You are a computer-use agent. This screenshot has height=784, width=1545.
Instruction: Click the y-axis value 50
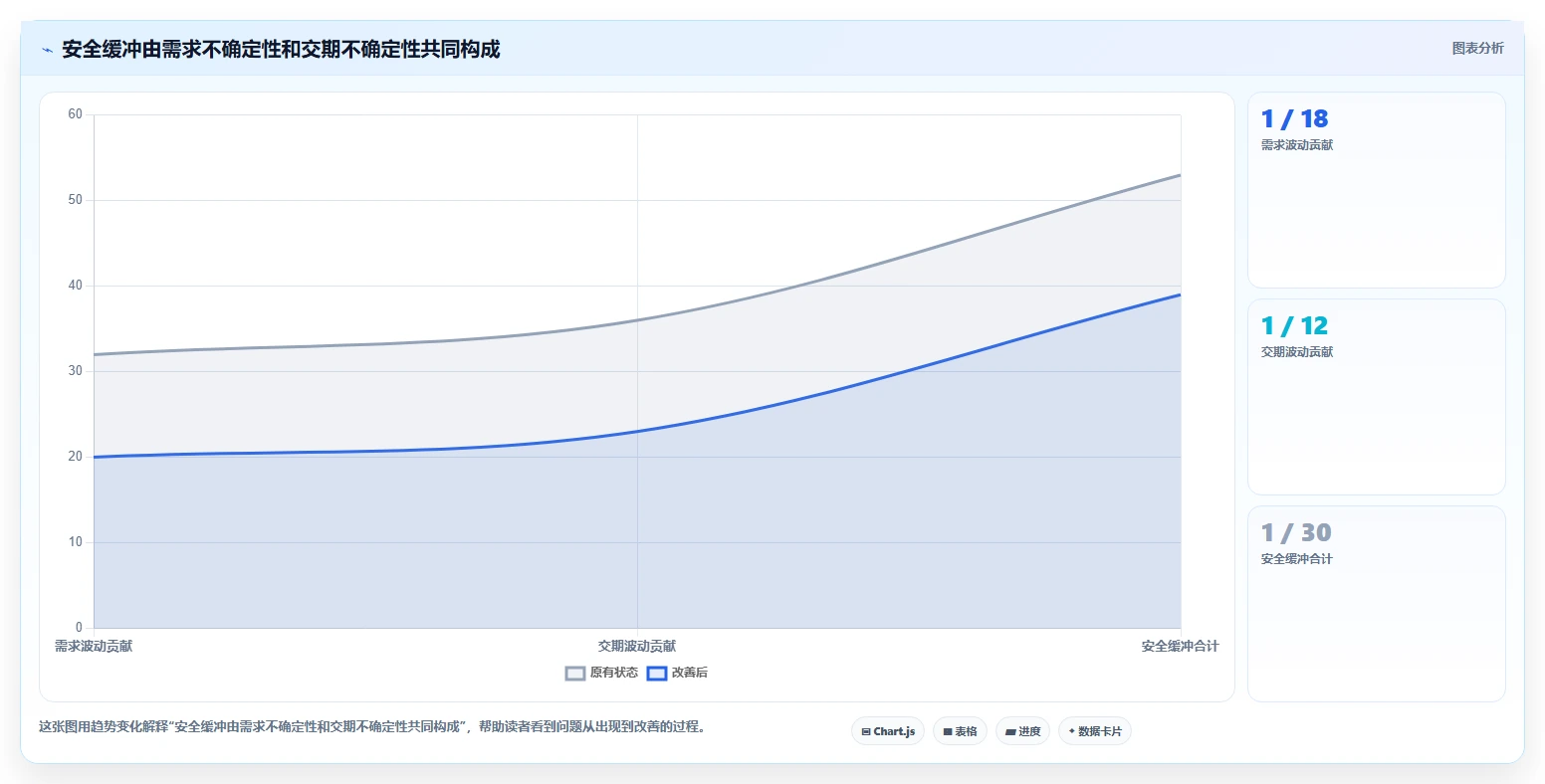click(x=76, y=200)
